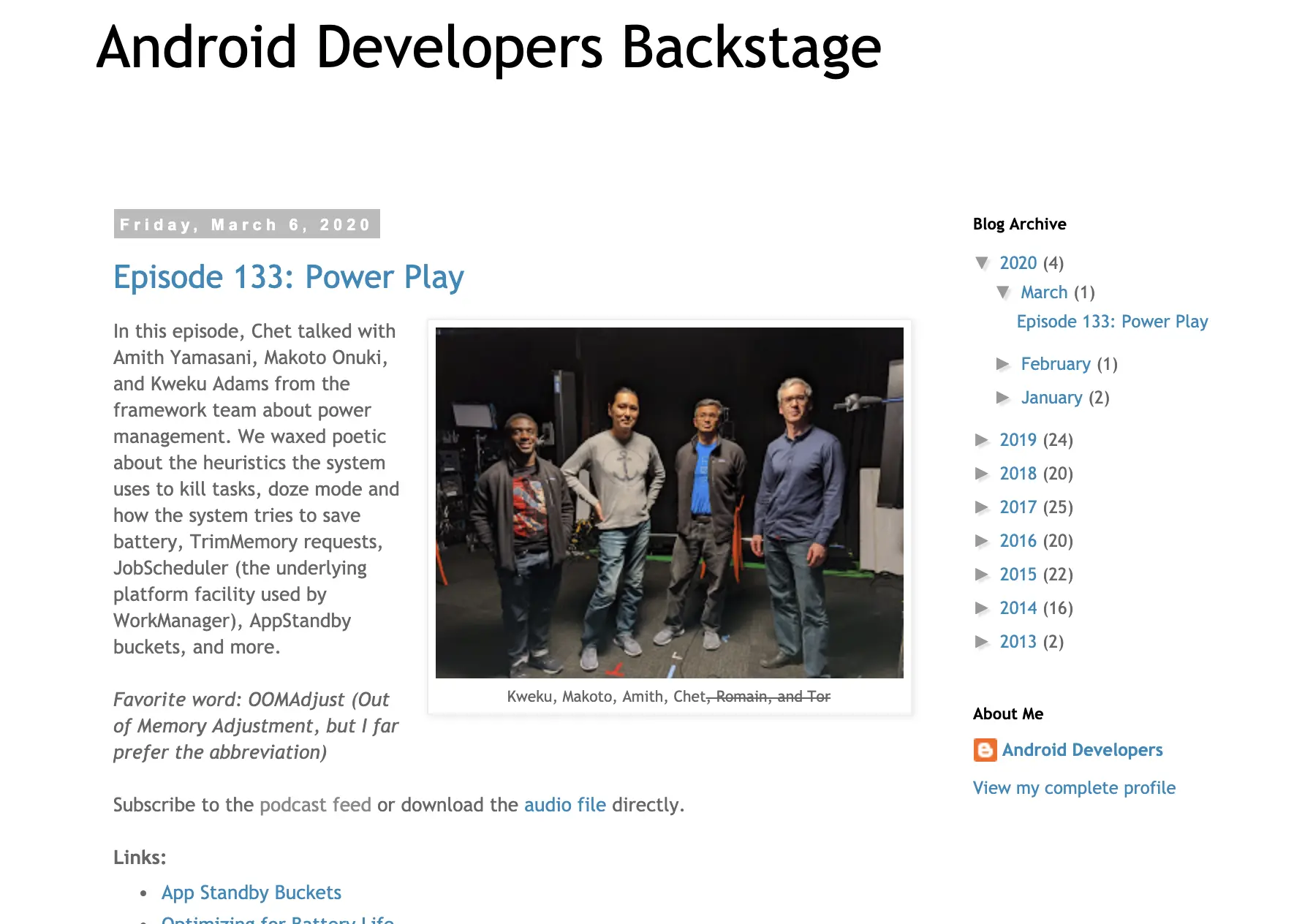The height and width of the screenshot is (924, 1294).
Task: Collapse the 2020 archive triangle
Action: (983, 263)
